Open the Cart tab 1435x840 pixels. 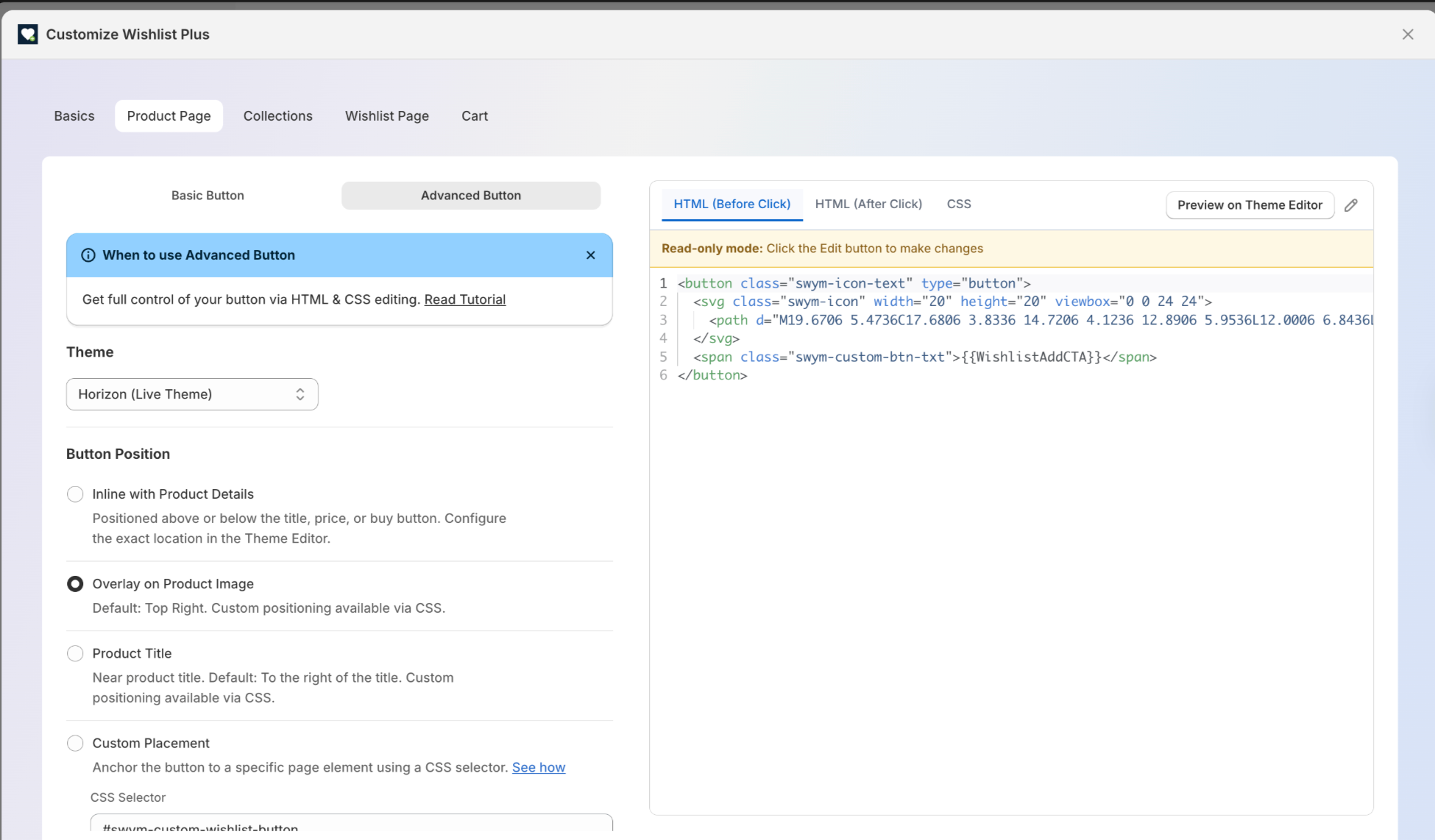475,116
